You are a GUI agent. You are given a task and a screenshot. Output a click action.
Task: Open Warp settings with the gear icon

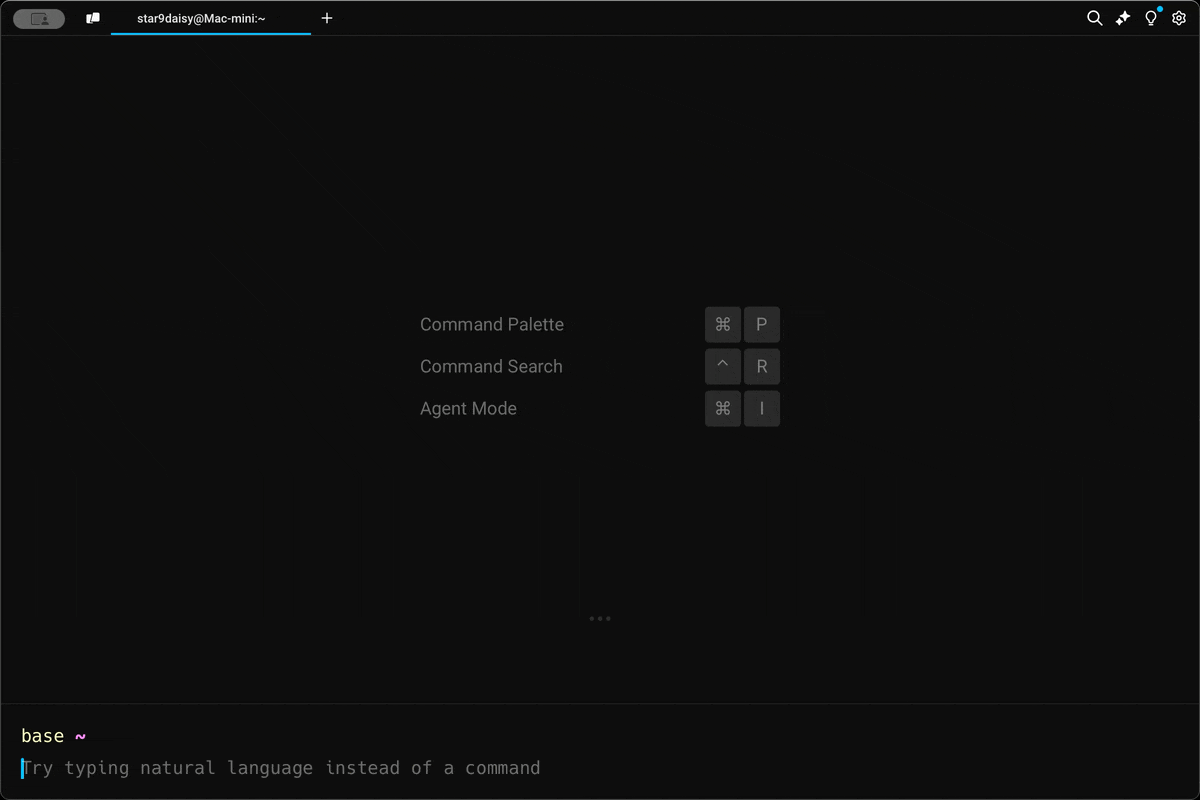pyautogui.click(x=1178, y=18)
